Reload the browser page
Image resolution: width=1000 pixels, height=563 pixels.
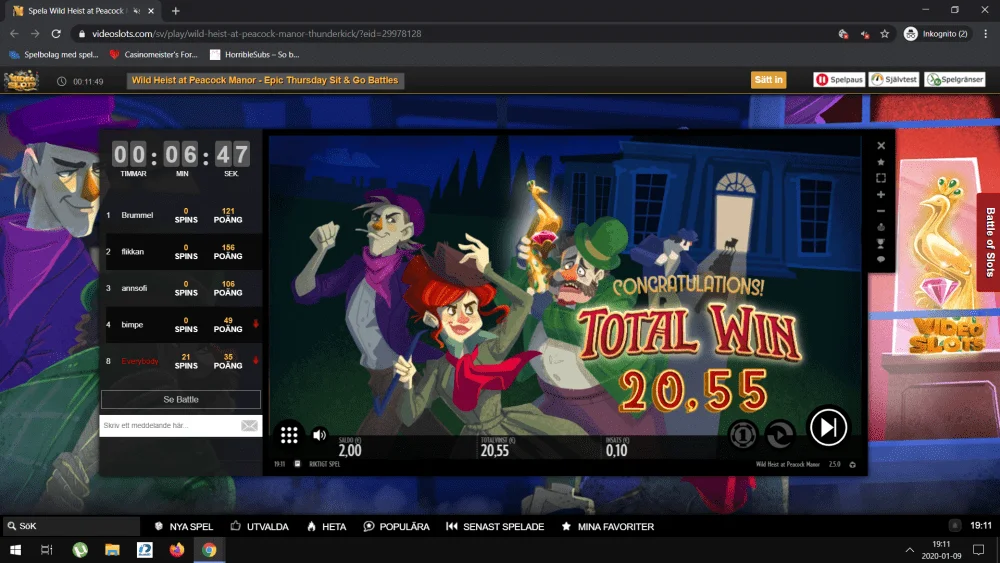pyautogui.click(x=56, y=34)
